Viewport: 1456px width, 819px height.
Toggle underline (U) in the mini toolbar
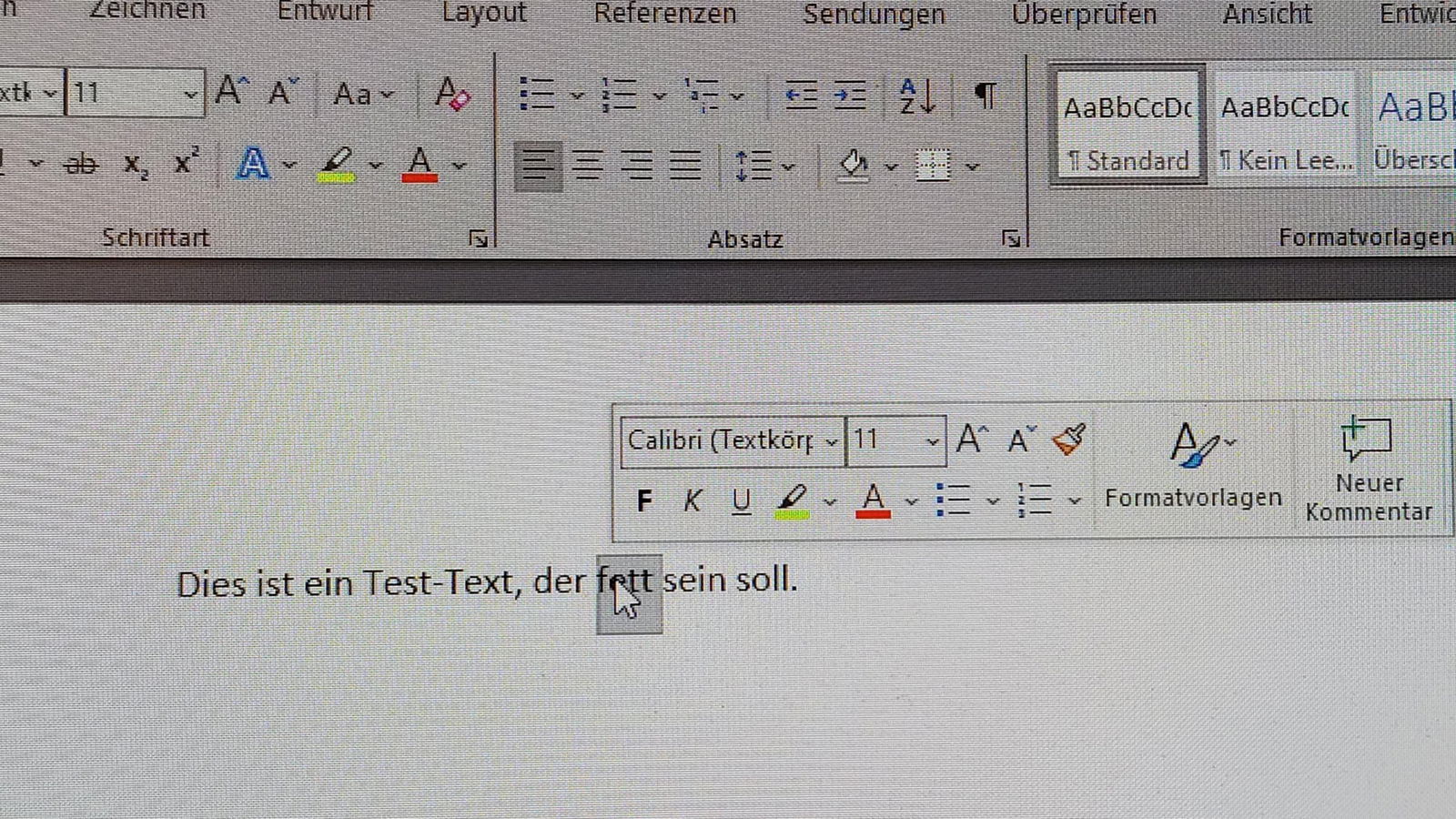point(742,500)
